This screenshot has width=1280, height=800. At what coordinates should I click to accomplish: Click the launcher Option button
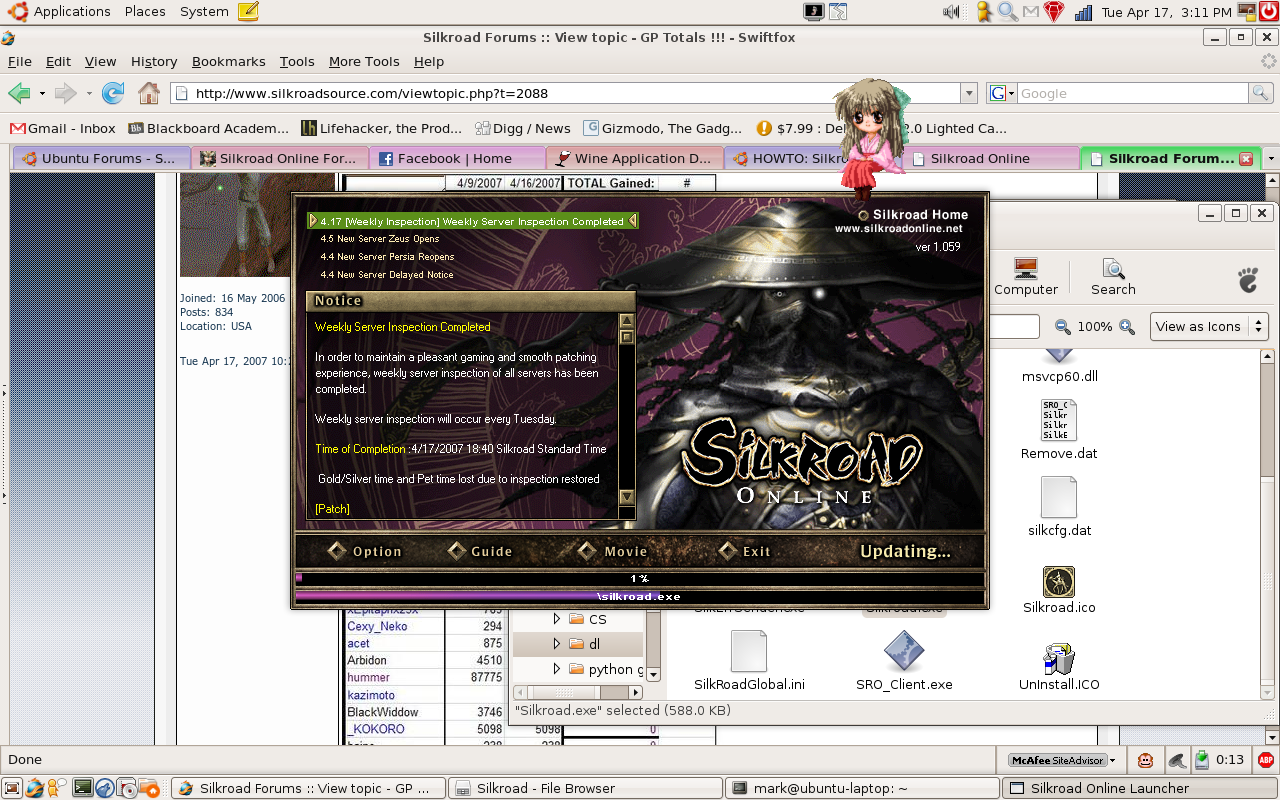click(365, 551)
